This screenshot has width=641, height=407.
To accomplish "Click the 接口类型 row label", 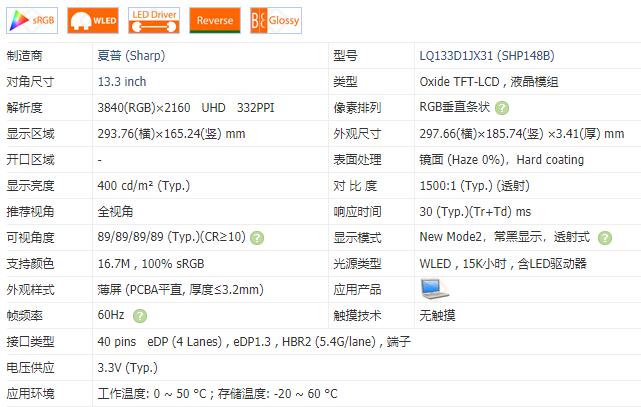I will 30,342.
